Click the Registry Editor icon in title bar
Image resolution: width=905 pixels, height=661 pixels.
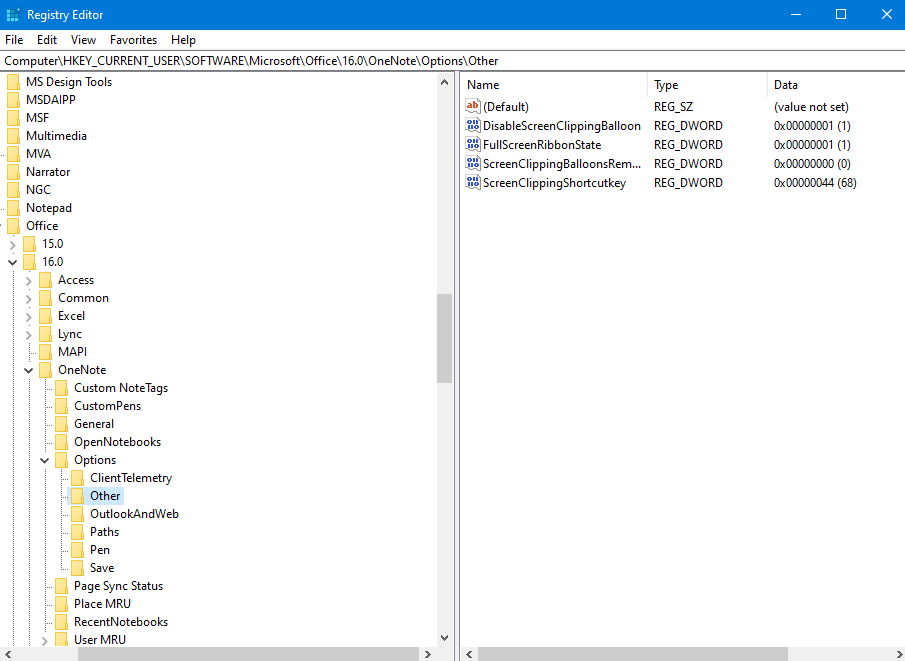pyautogui.click(x=13, y=15)
